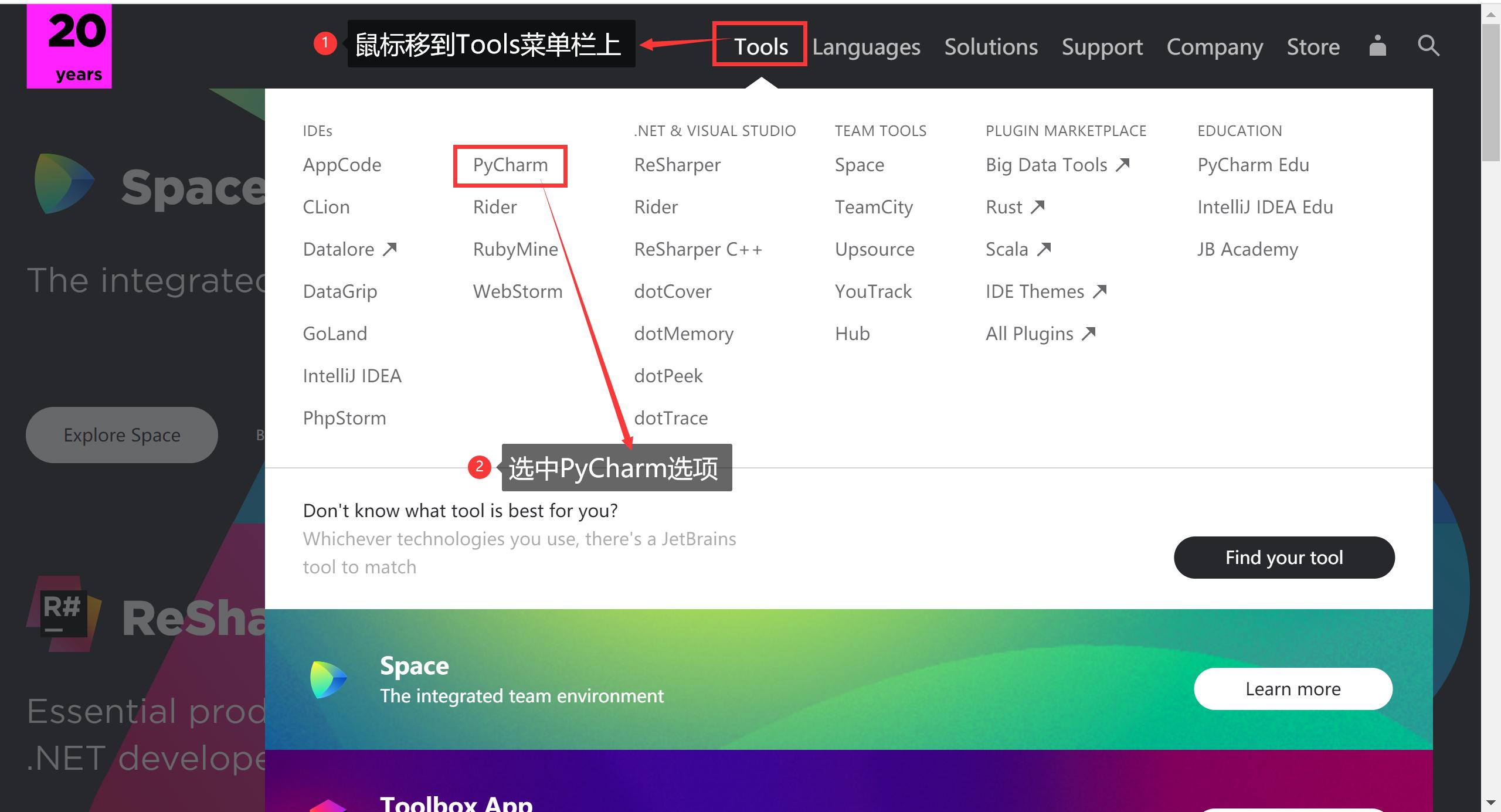The height and width of the screenshot is (812, 1501).
Task: Open YouTrack link
Action: tap(873, 291)
